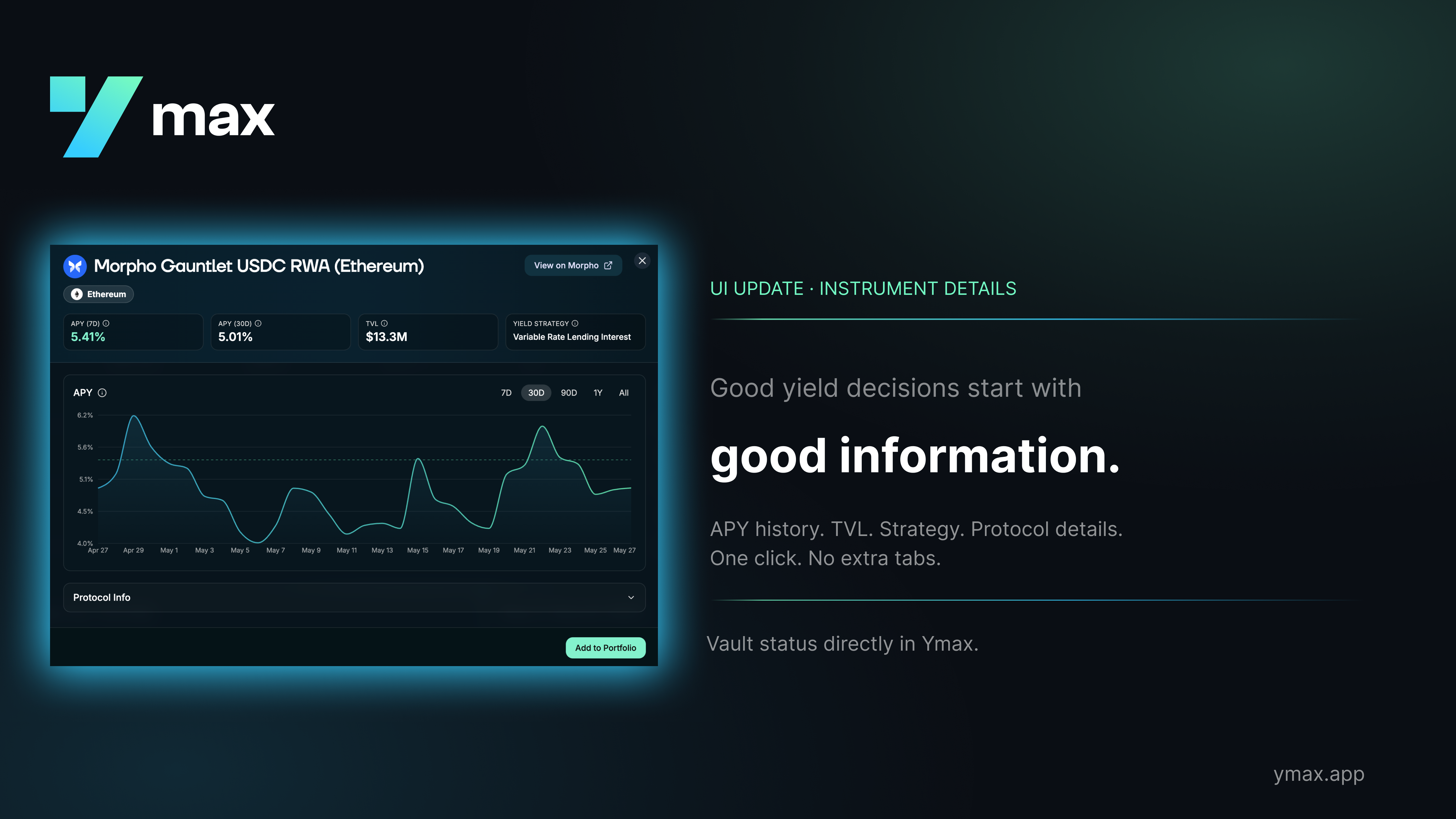This screenshot has height=819, width=1456.
Task: Click the TVL $13.3M value
Action: (x=386, y=337)
